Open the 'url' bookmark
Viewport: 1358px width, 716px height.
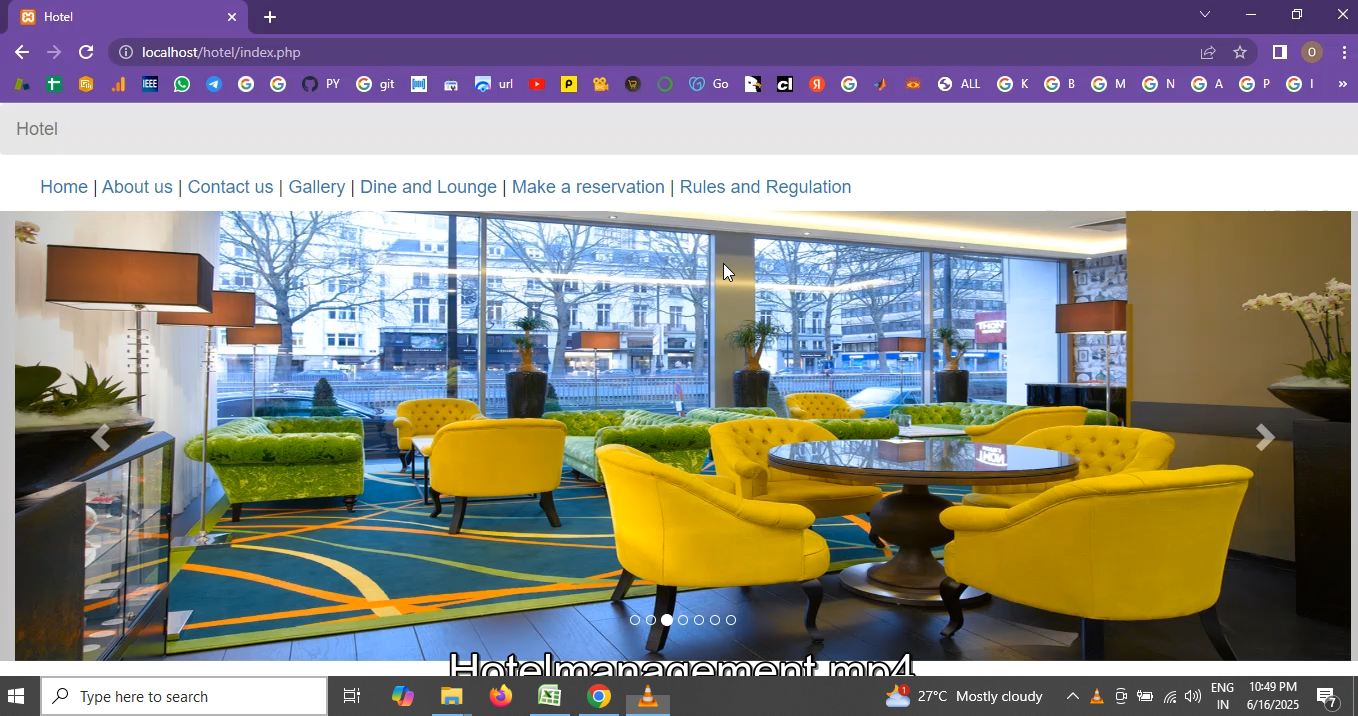(494, 84)
